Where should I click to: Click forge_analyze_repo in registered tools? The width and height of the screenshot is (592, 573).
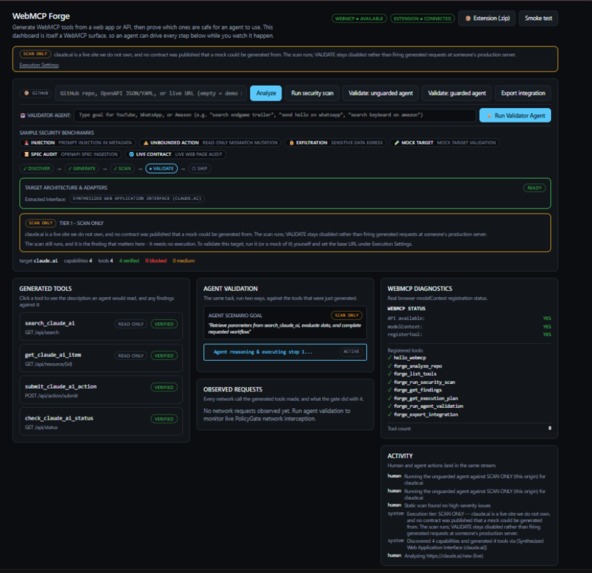tap(418, 366)
